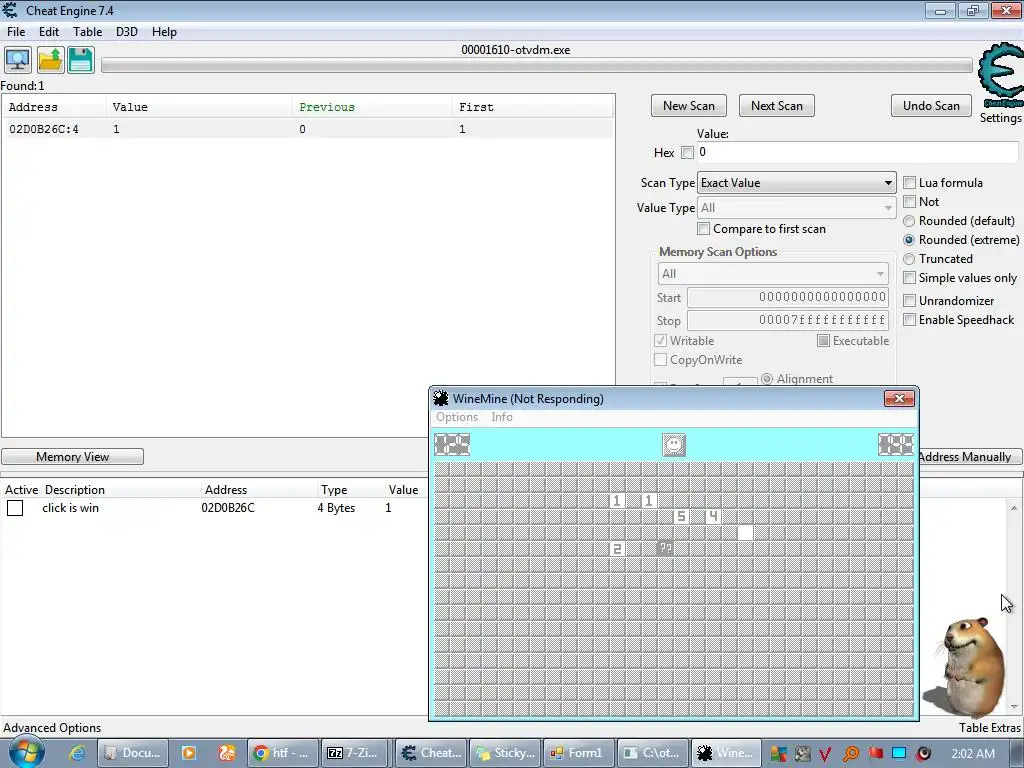Click the colorful flag tray icon
This screenshot has width=1024, height=768.
(778, 754)
